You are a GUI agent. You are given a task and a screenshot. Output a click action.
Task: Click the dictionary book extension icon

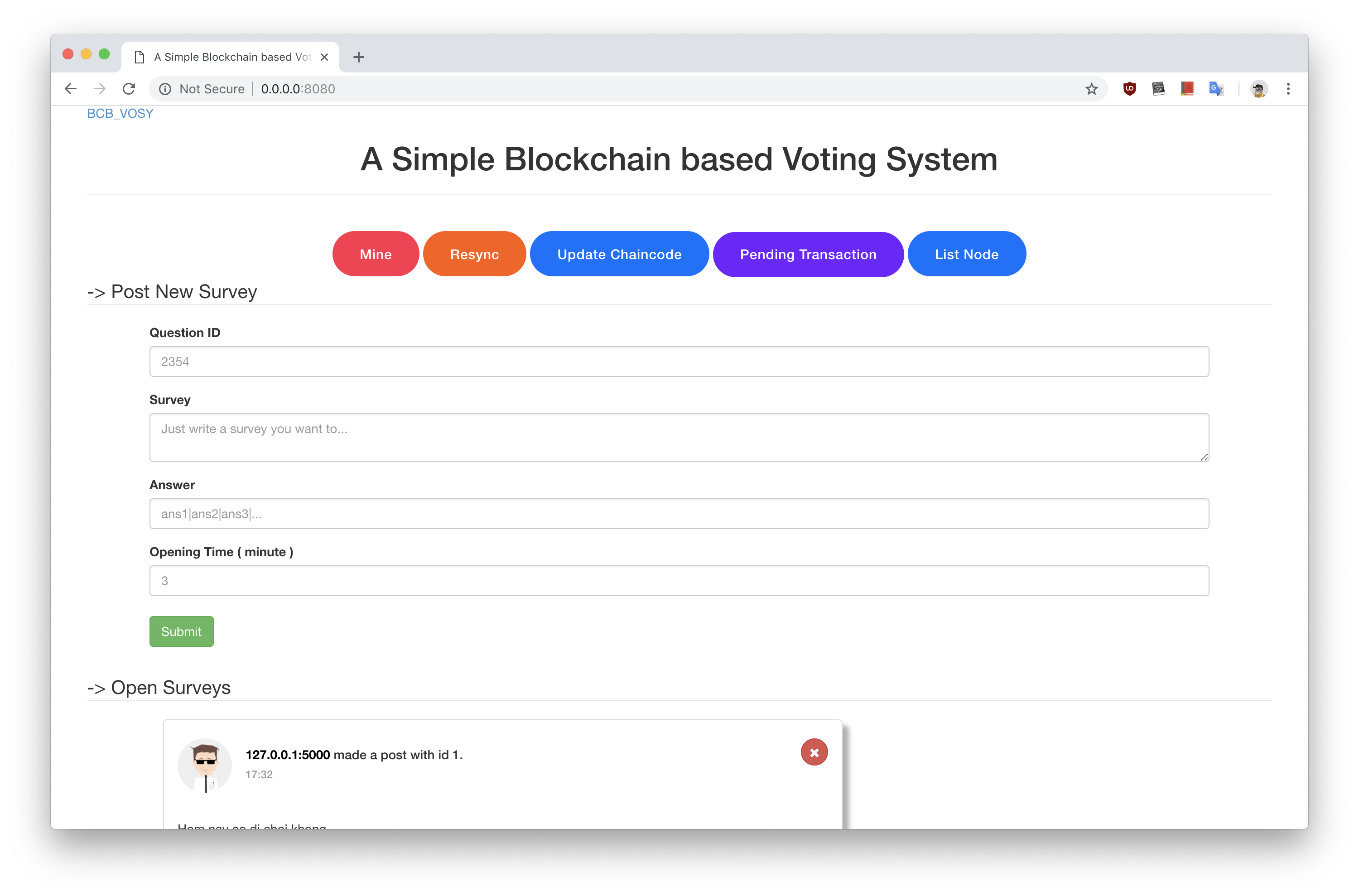1187,89
